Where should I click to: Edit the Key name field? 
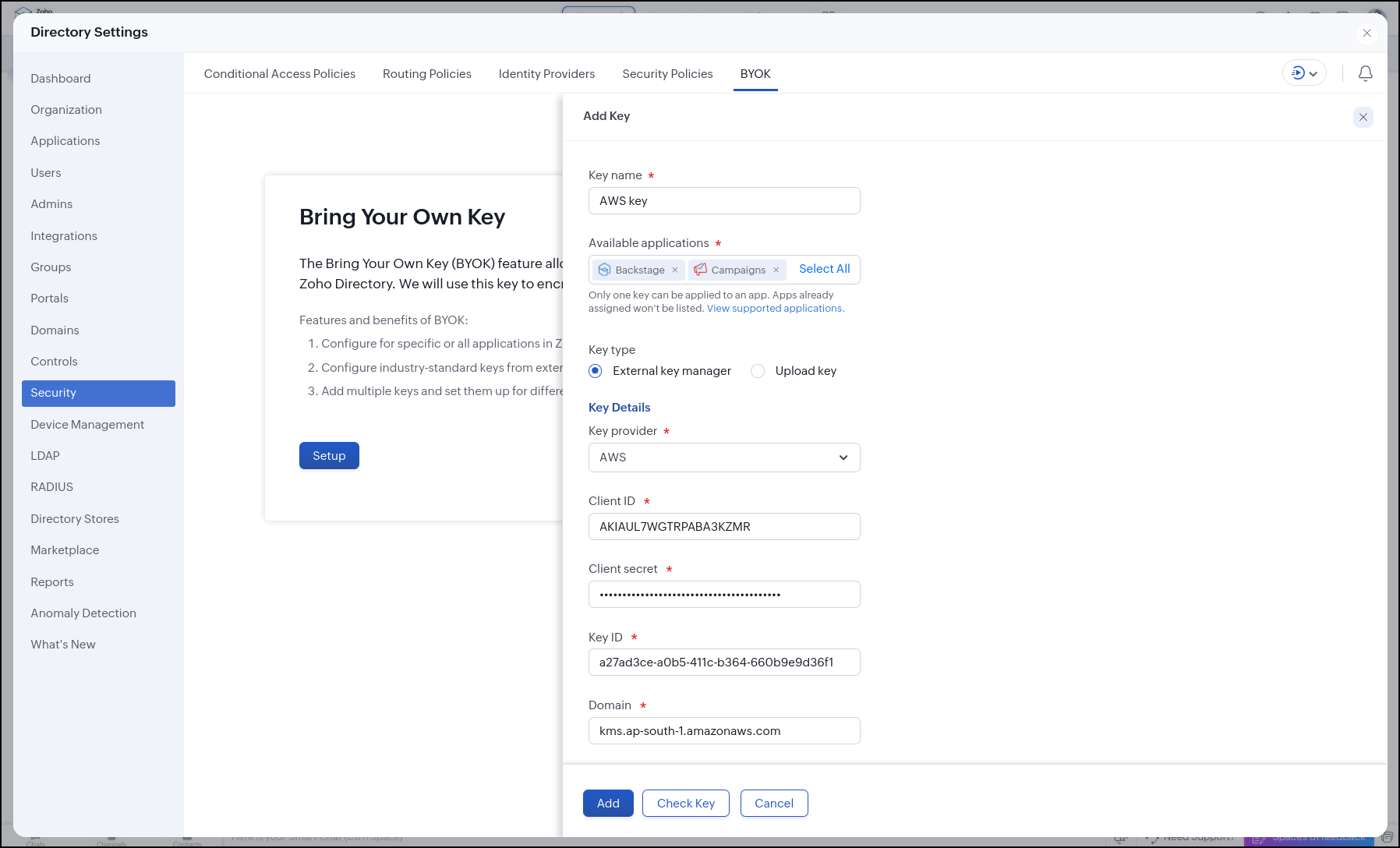point(724,201)
